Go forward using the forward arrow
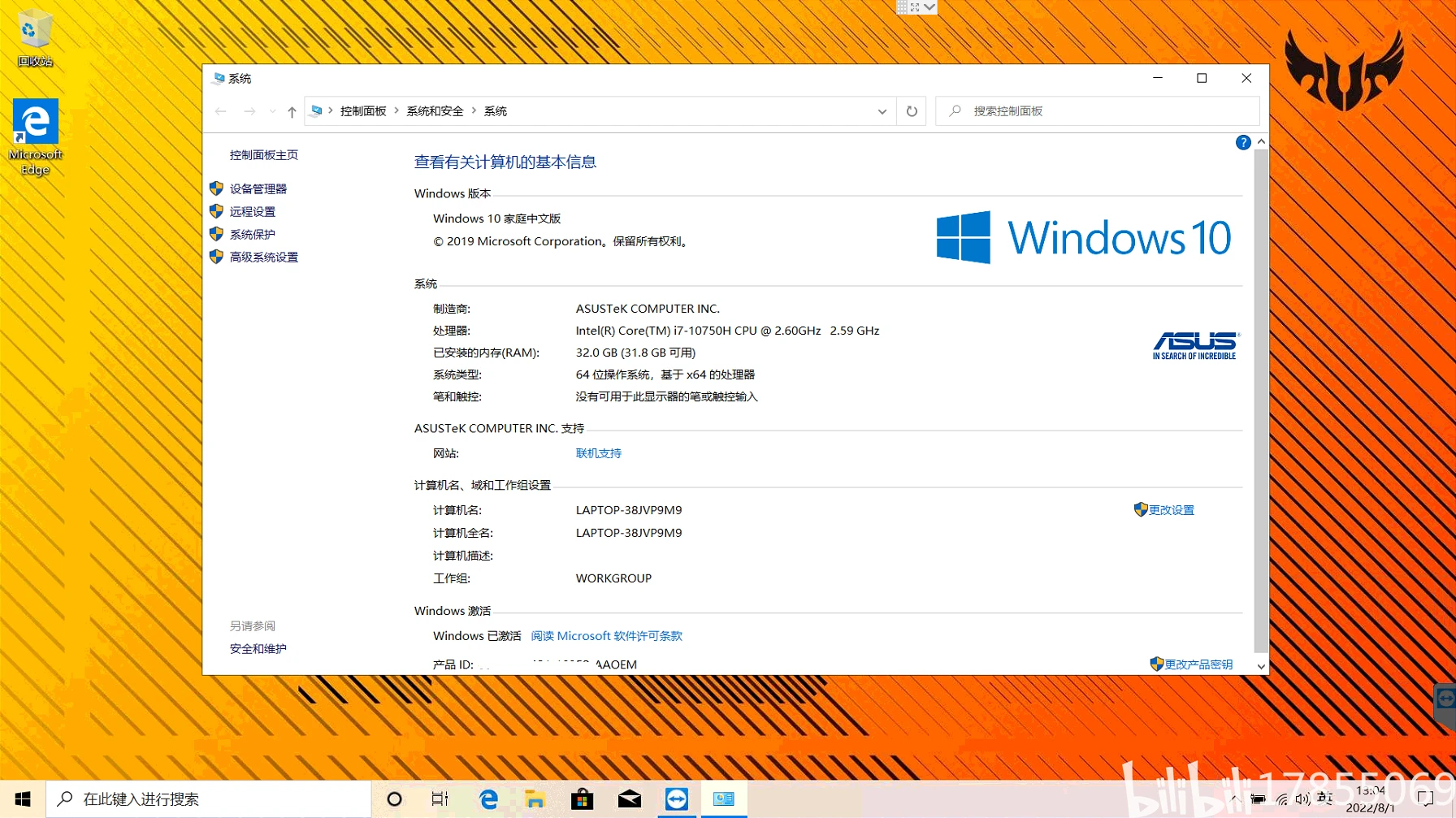This screenshot has height=818, width=1456. [x=249, y=111]
